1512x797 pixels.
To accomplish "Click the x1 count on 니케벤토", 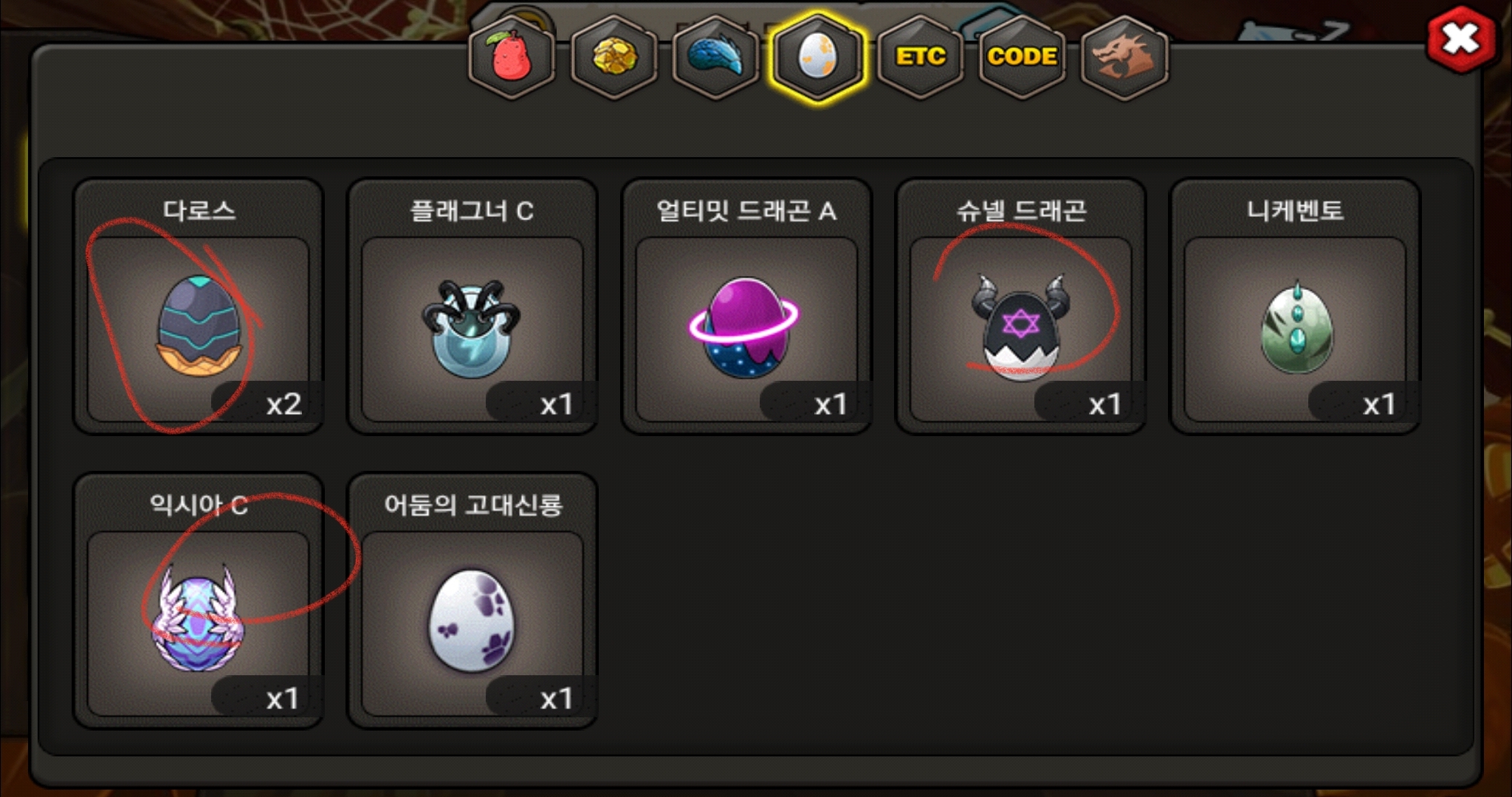I will 1379,404.
